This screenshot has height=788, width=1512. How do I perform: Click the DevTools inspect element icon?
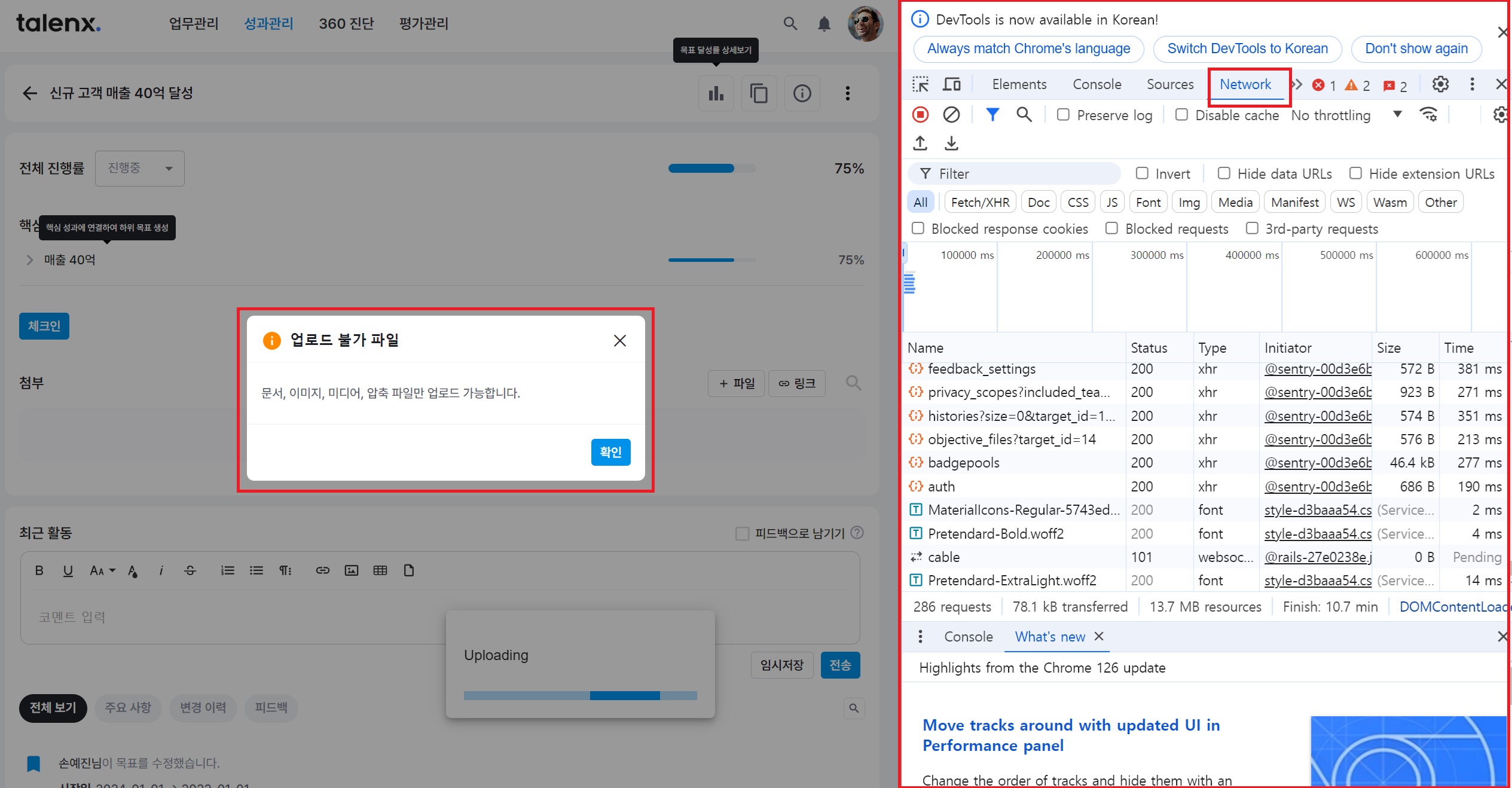[920, 84]
